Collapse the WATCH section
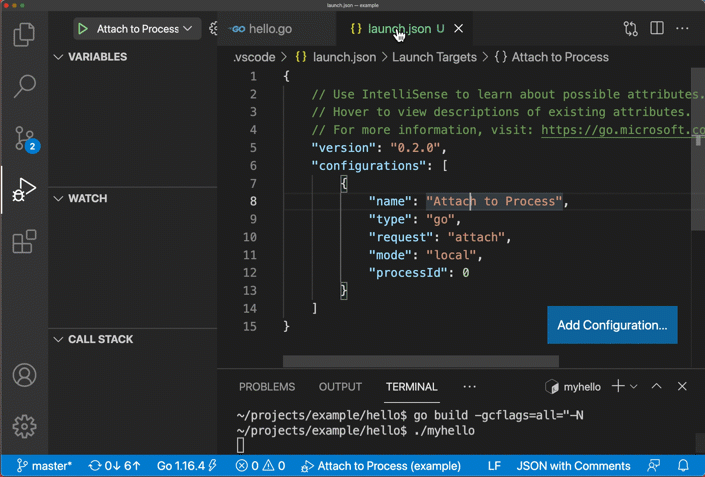The image size is (705, 477). (59, 198)
